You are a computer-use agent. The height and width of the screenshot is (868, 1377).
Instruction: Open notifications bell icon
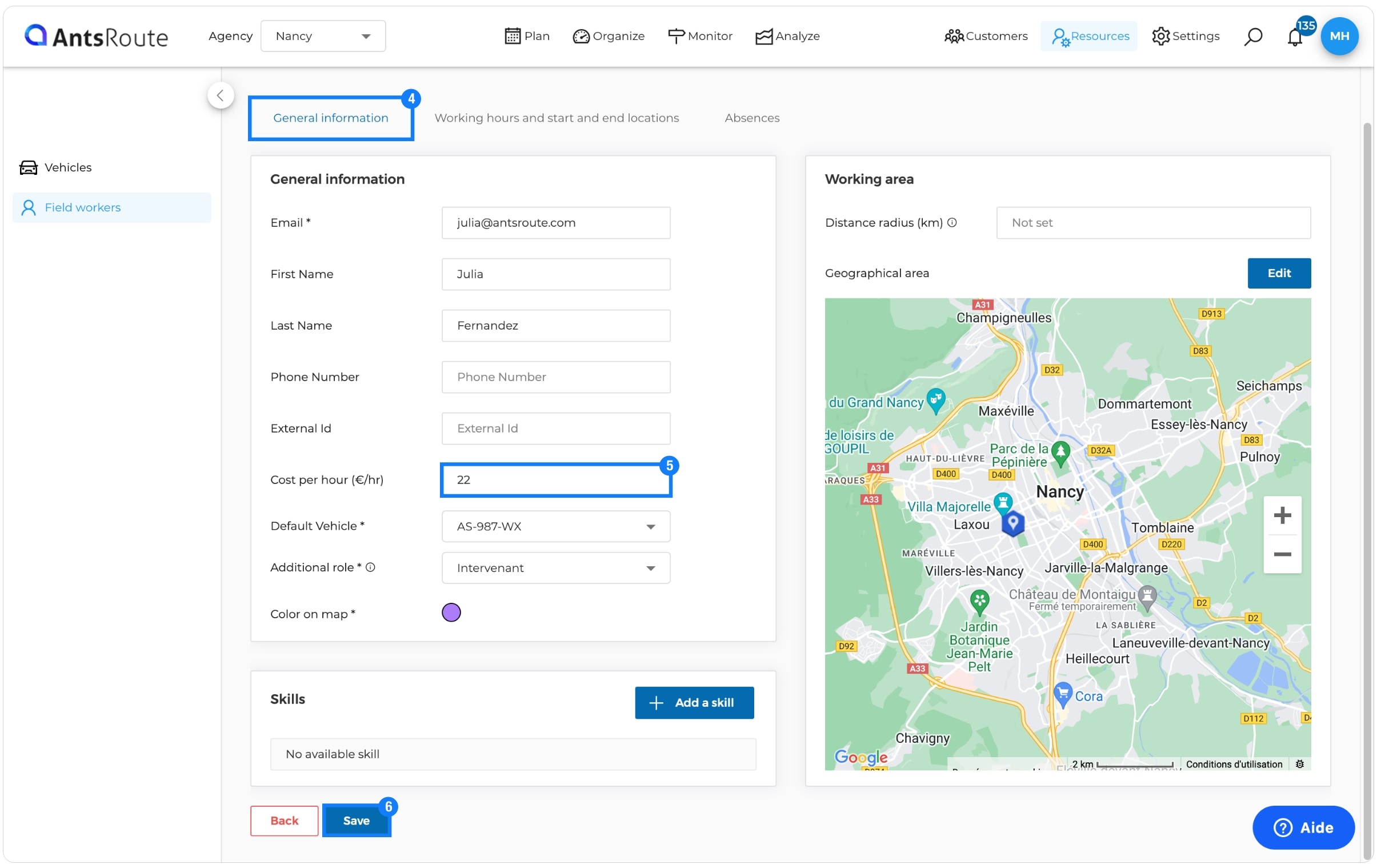coord(1296,37)
